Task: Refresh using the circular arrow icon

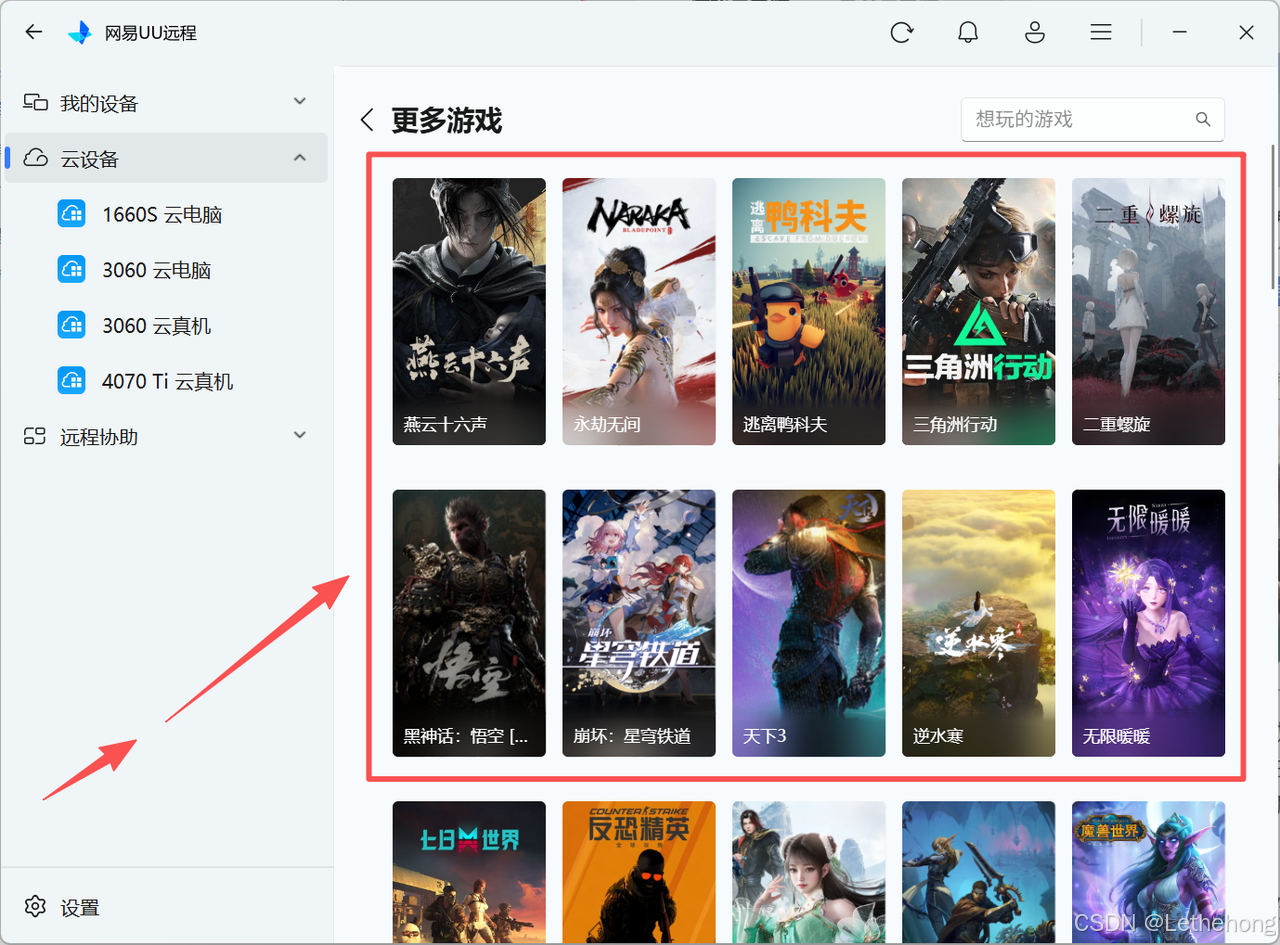Action: [901, 33]
